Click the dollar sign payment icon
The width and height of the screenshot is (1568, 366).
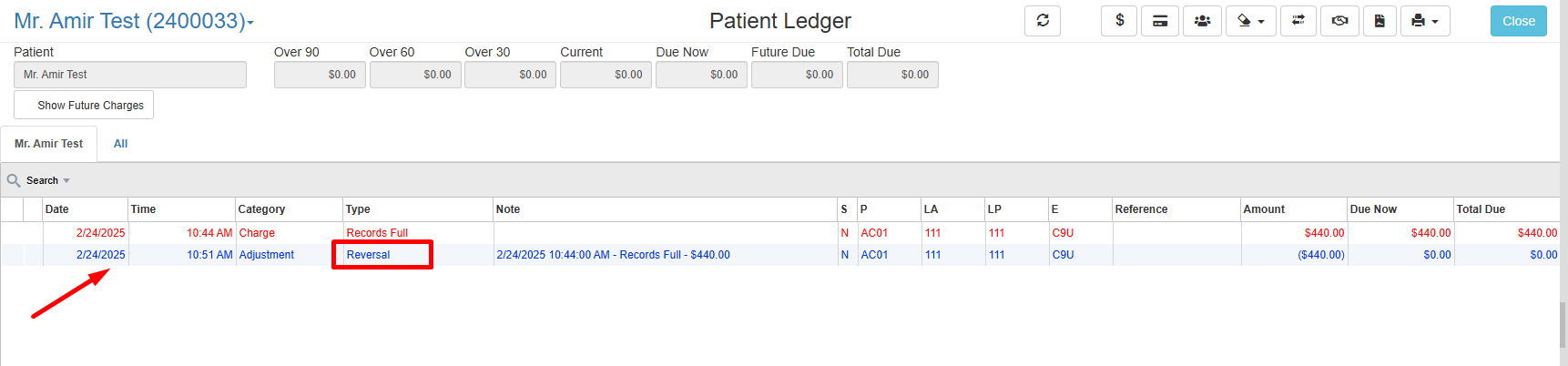coord(1119,21)
